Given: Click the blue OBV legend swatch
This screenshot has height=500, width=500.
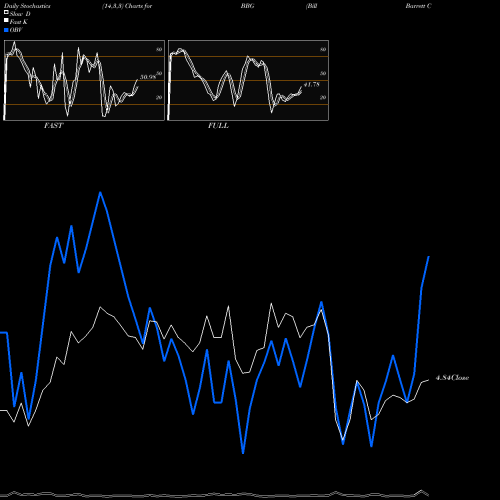Looking at the screenshot, I should pyautogui.click(x=6, y=30).
